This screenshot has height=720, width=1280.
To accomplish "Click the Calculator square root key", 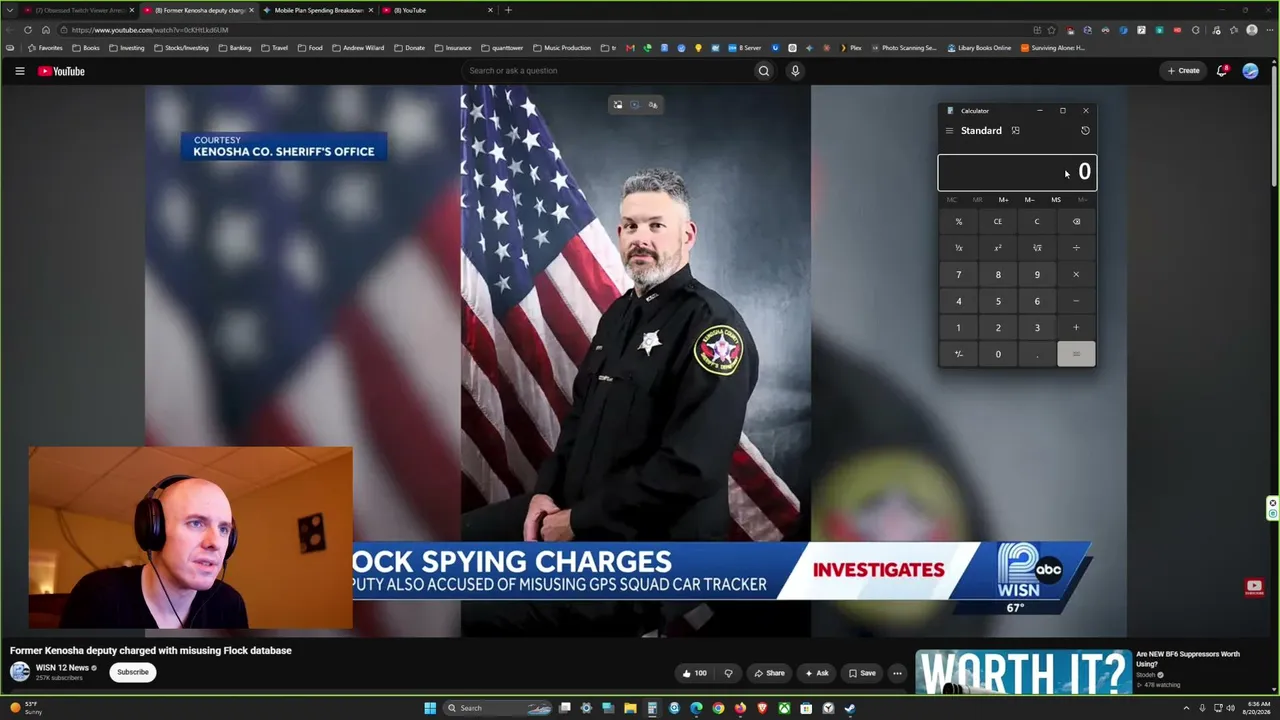I will tap(1037, 248).
